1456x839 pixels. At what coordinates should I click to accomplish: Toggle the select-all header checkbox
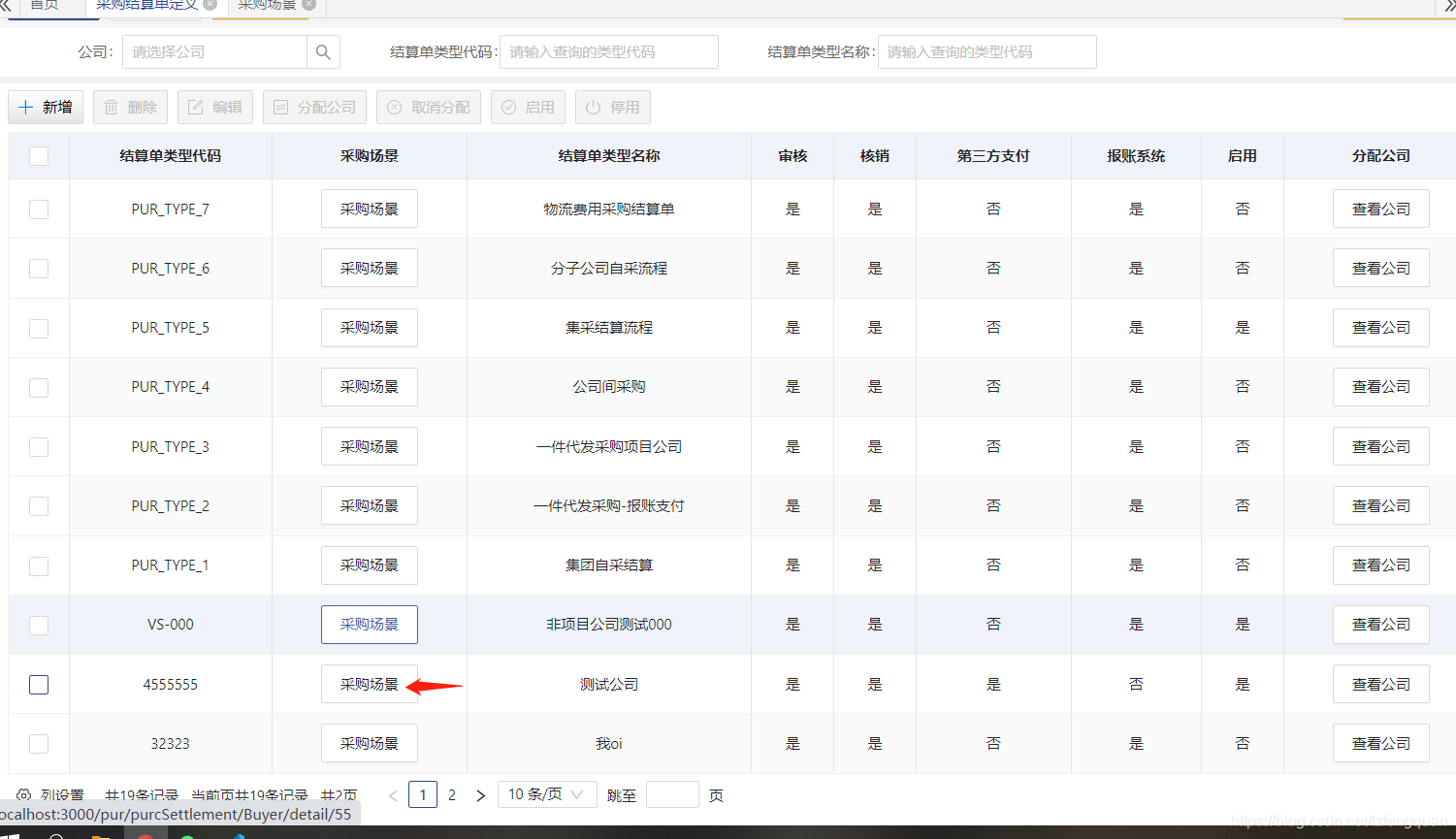(39, 156)
